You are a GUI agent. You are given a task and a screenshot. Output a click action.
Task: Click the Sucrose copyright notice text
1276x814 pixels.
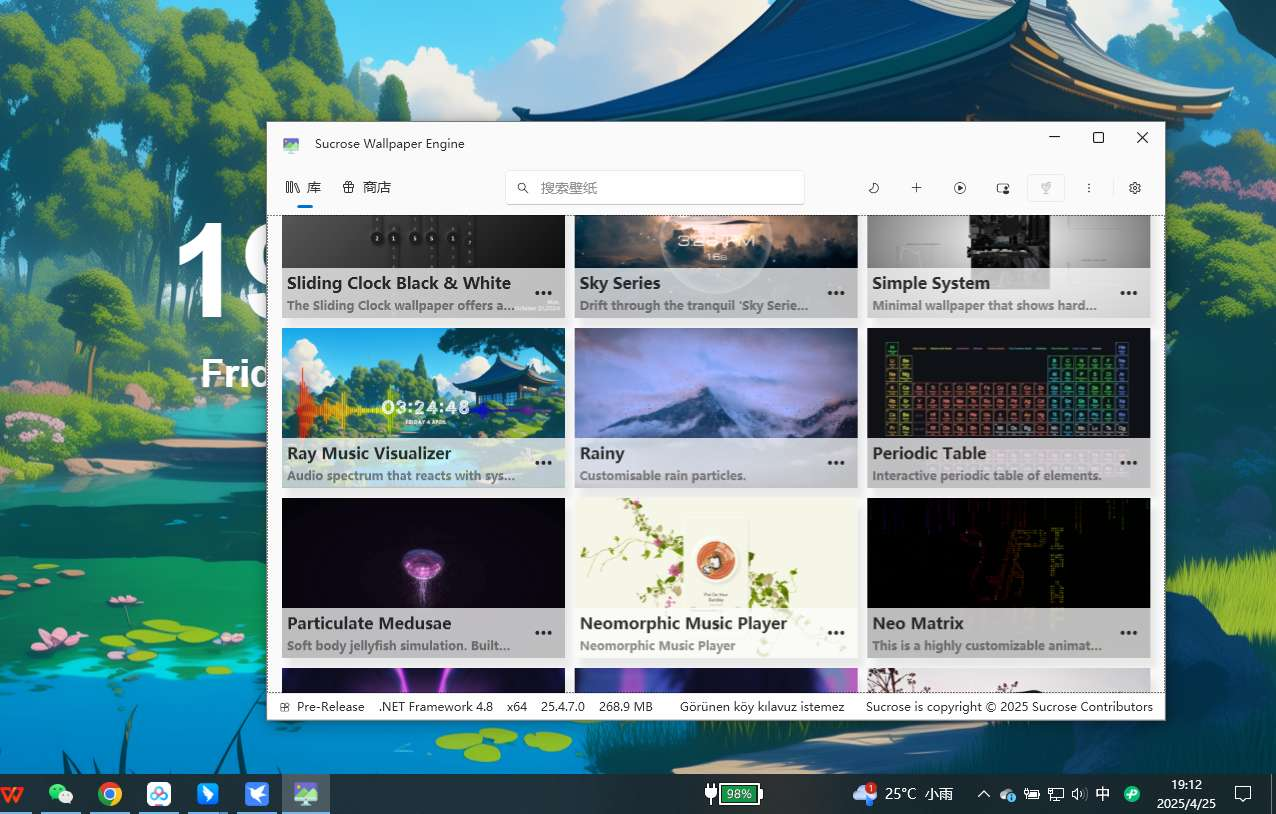pyautogui.click(x=1009, y=706)
